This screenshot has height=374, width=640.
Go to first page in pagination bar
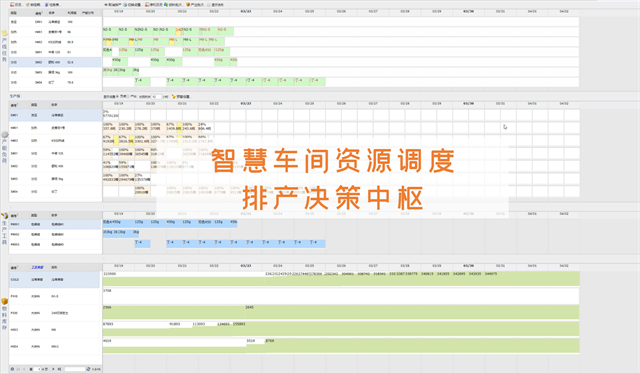[18, 369]
